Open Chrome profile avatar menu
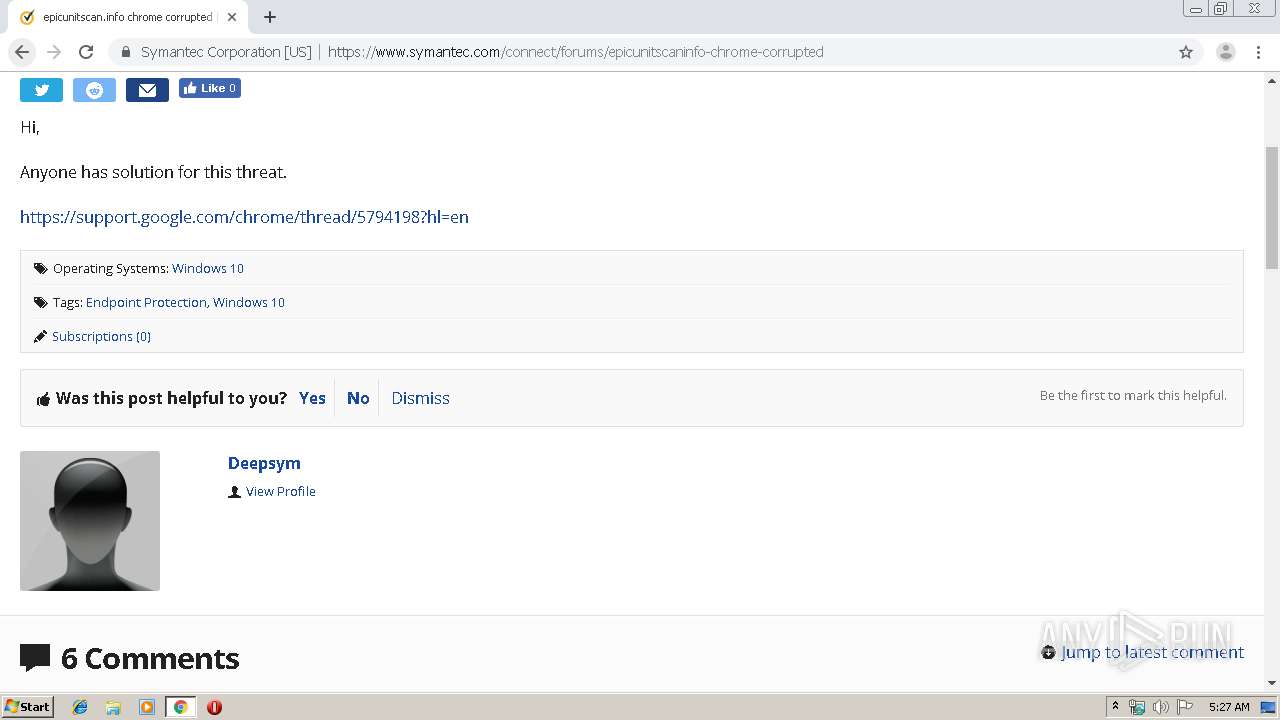 (x=1225, y=52)
